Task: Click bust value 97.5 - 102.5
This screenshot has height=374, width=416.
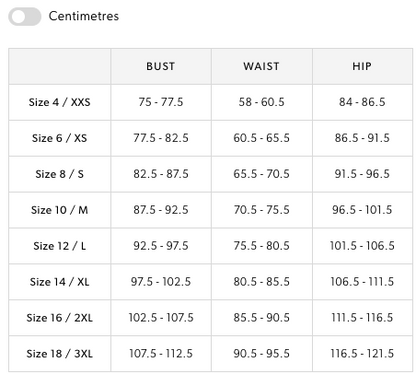Action: coord(161,282)
